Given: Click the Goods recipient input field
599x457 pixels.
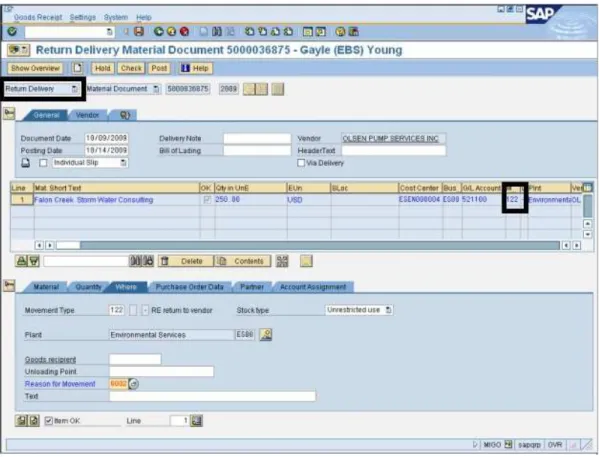Looking at the screenshot, I should [x=135, y=359].
